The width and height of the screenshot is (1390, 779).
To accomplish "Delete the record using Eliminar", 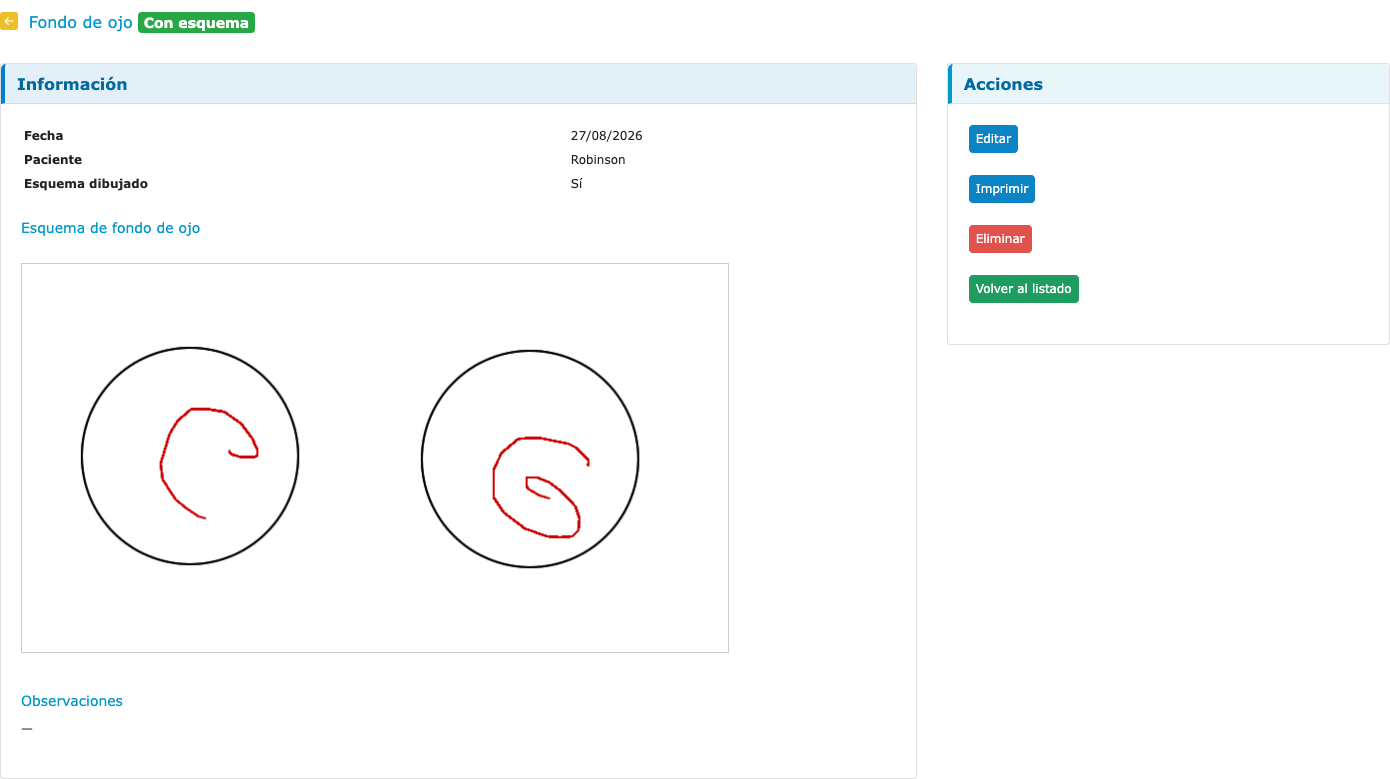I will [1000, 239].
